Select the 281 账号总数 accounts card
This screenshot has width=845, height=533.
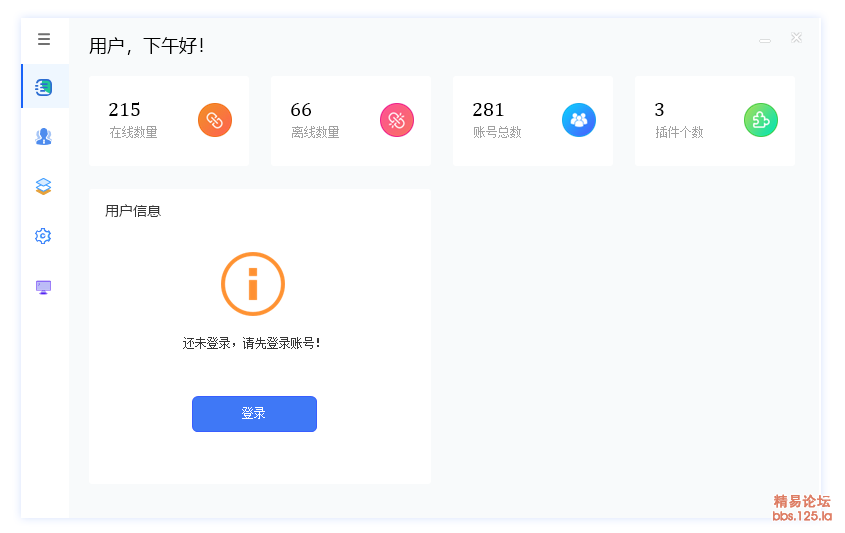click(x=533, y=121)
